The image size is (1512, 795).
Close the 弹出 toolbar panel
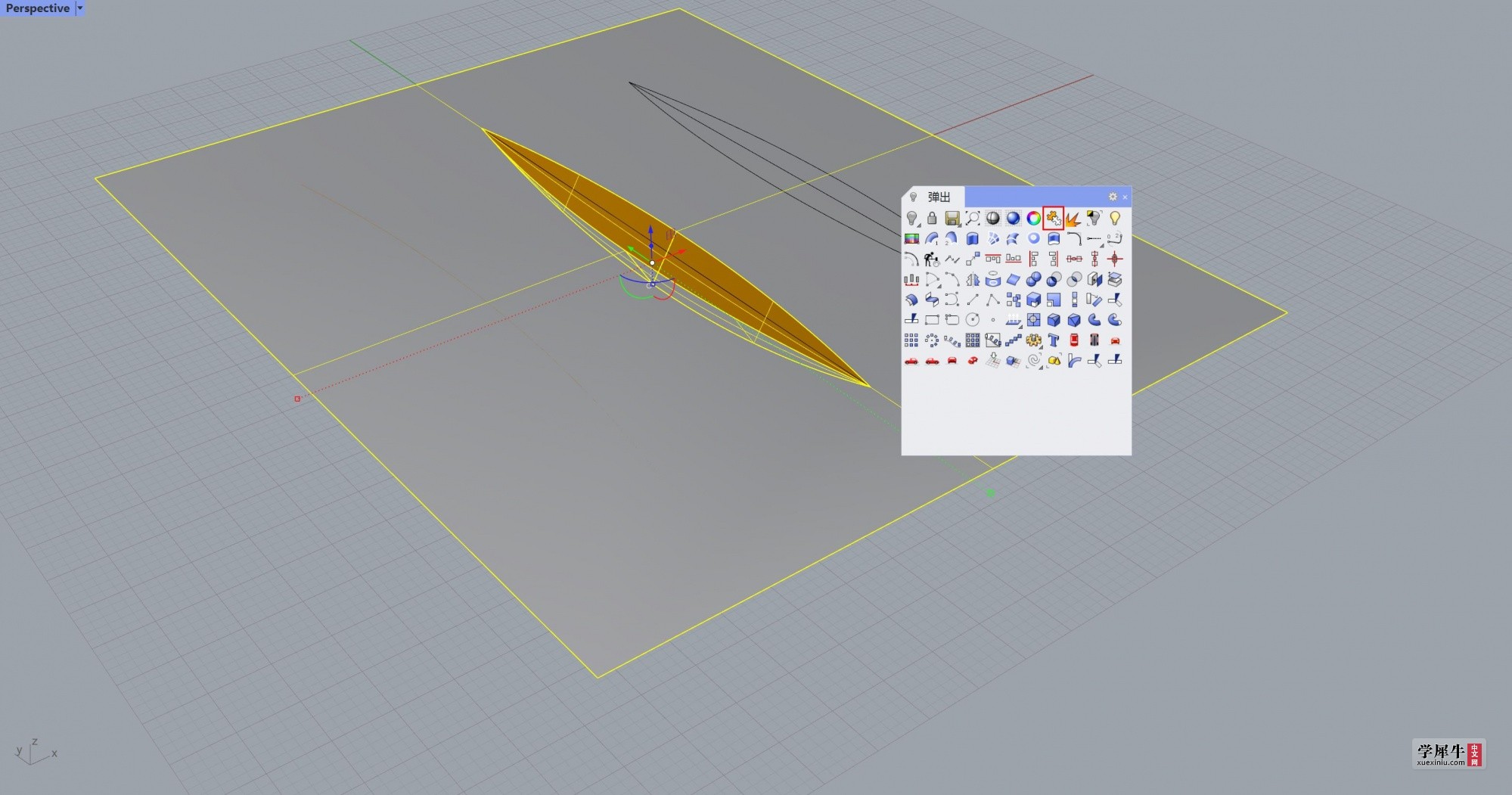(x=1125, y=197)
